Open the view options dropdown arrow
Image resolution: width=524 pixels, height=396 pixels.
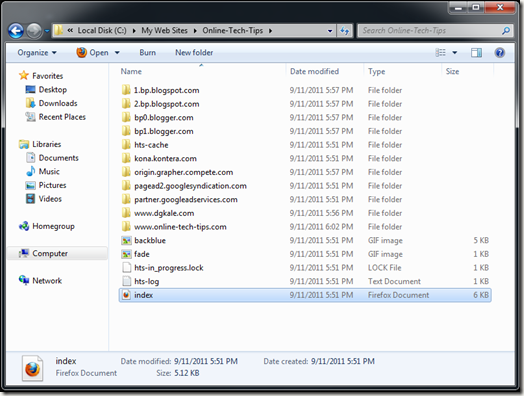(x=454, y=52)
